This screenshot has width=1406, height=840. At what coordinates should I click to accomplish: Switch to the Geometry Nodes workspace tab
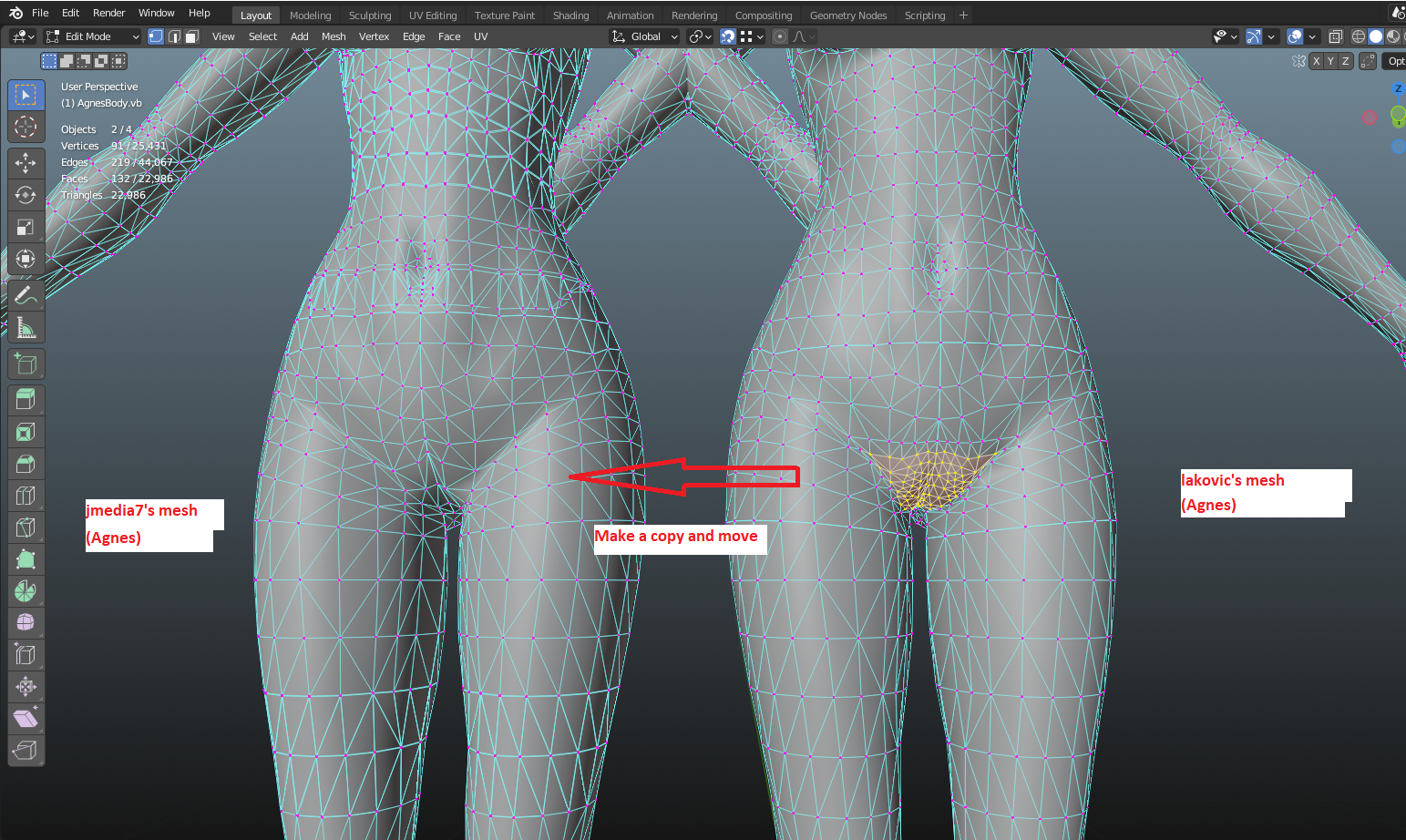[x=848, y=15]
